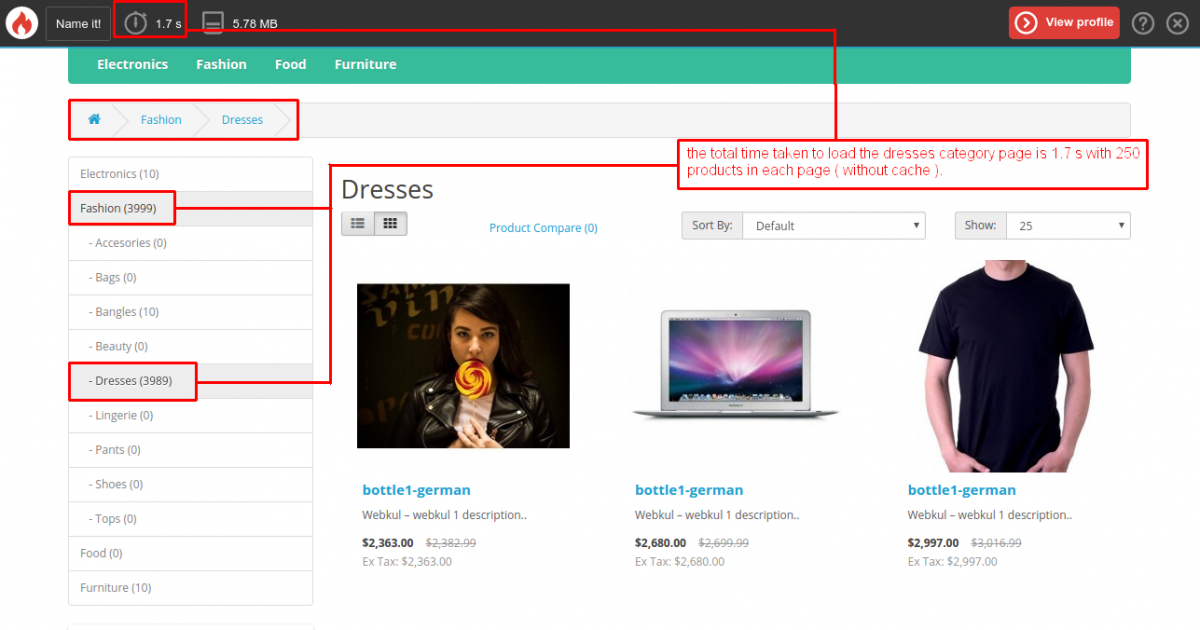Click the close icon on the profiler toolbar
Screen dimensions: 1200x630
point(1177,22)
